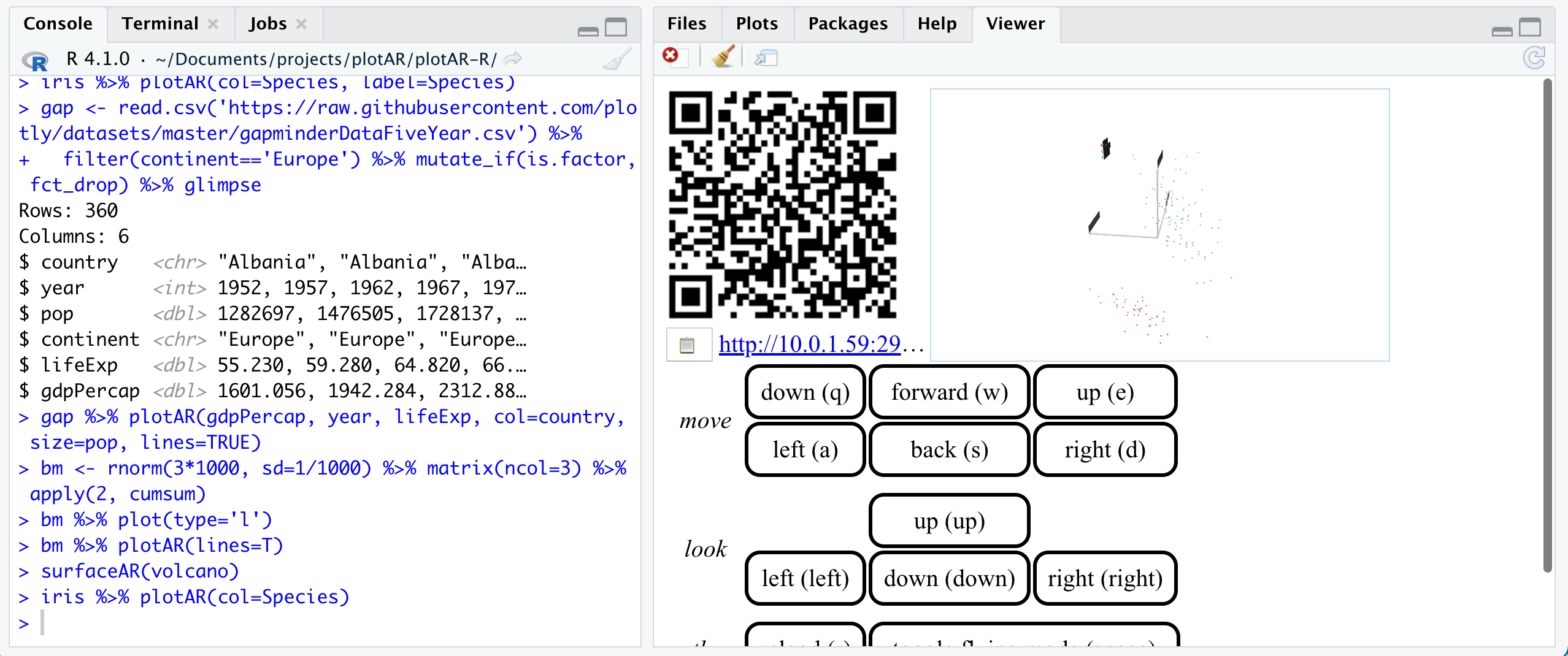This screenshot has height=656, width=1568.
Task: Click the '$ gdpPercap' glimpse row
Action: pos(272,391)
